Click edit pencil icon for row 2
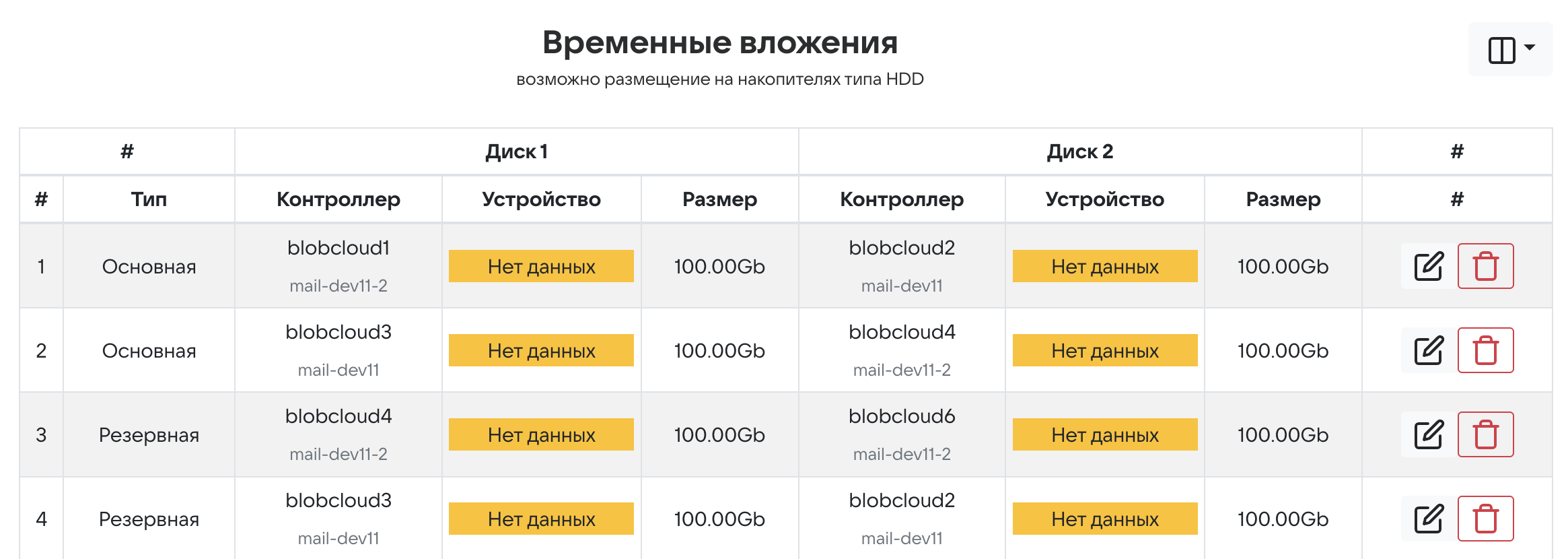The height and width of the screenshot is (559, 1568). [x=1428, y=350]
